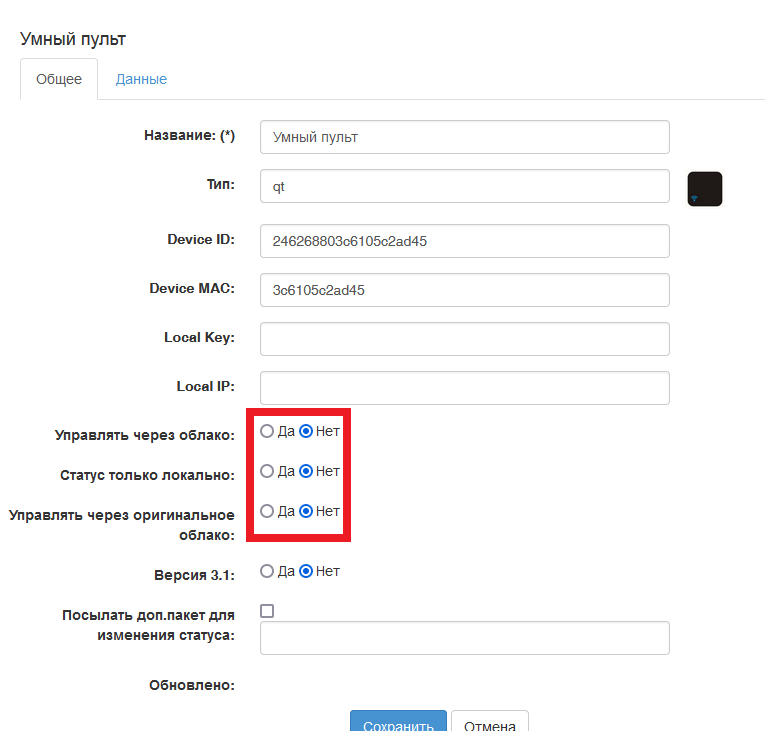The image size is (765, 731).
Task: Click the доп.пакет text field below checkbox
Action: [x=464, y=638]
